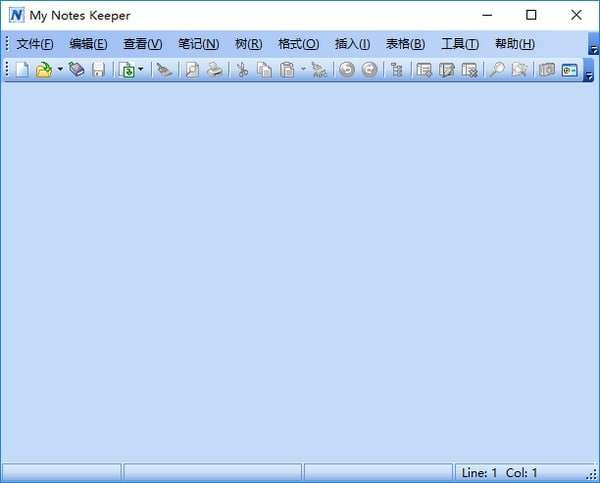Click the open folder icon
Screen dimensions: 600x483
pos(44,70)
